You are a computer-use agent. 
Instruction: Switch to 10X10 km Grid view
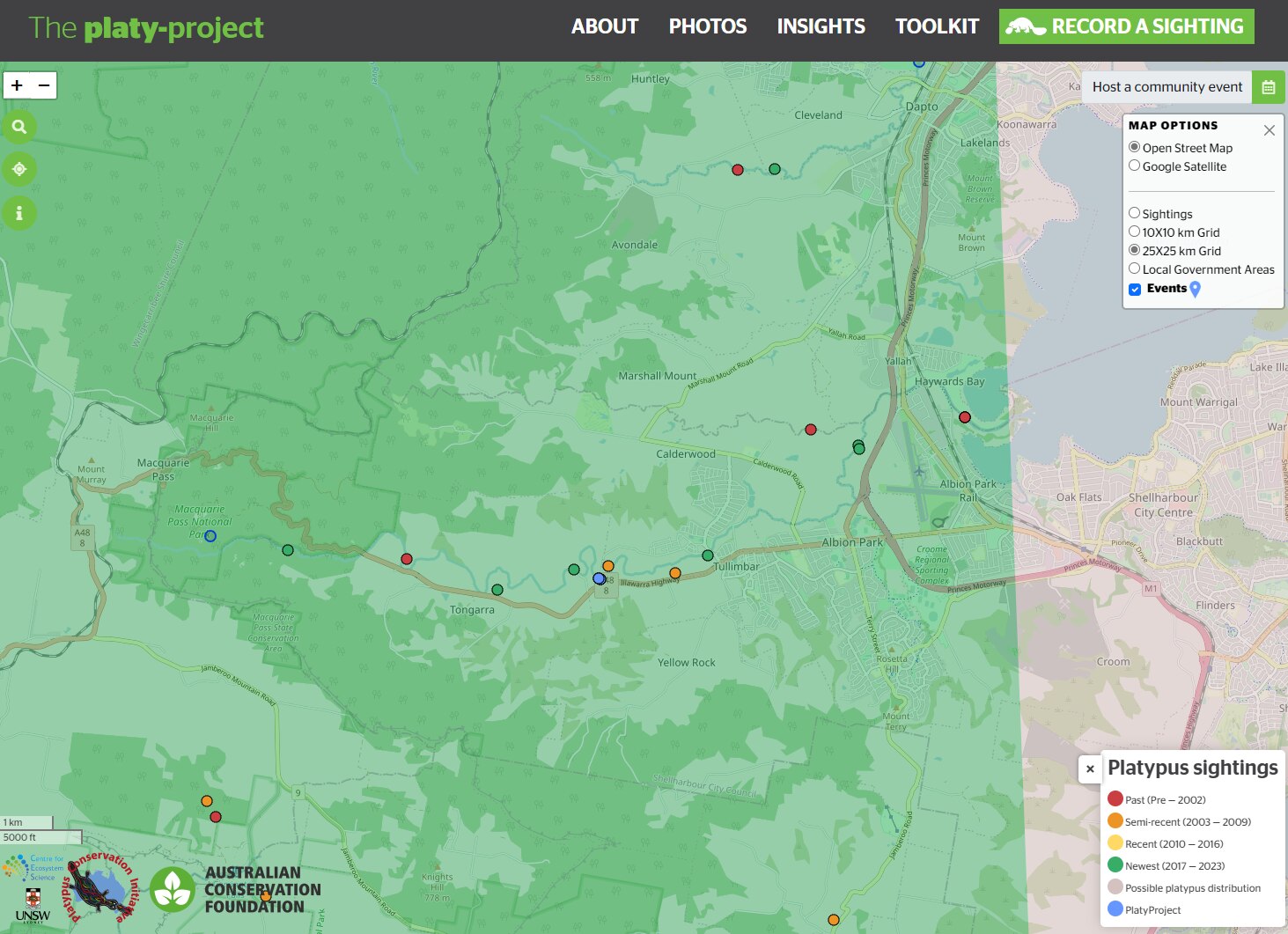(x=1134, y=231)
